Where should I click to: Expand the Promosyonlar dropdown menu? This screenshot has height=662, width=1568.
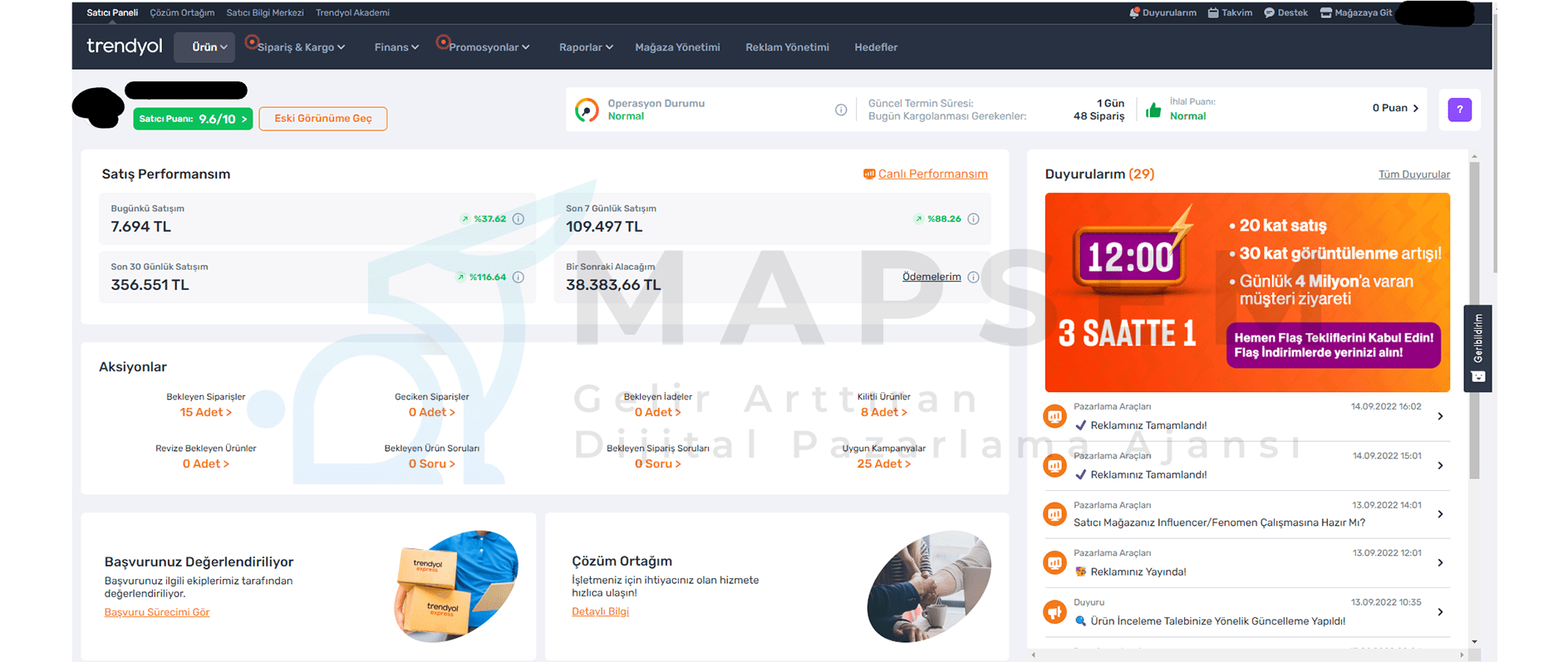tap(489, 47)
